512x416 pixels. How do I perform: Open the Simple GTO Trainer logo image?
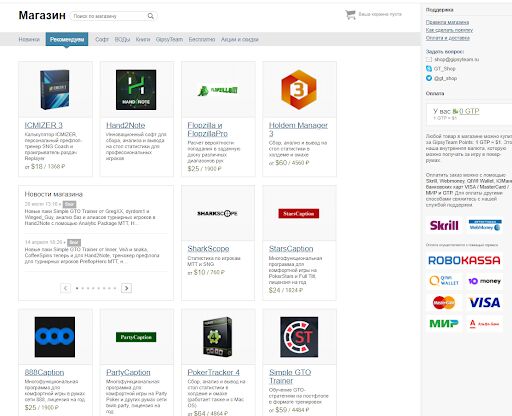pyautogui.click(x=299, y=337)
